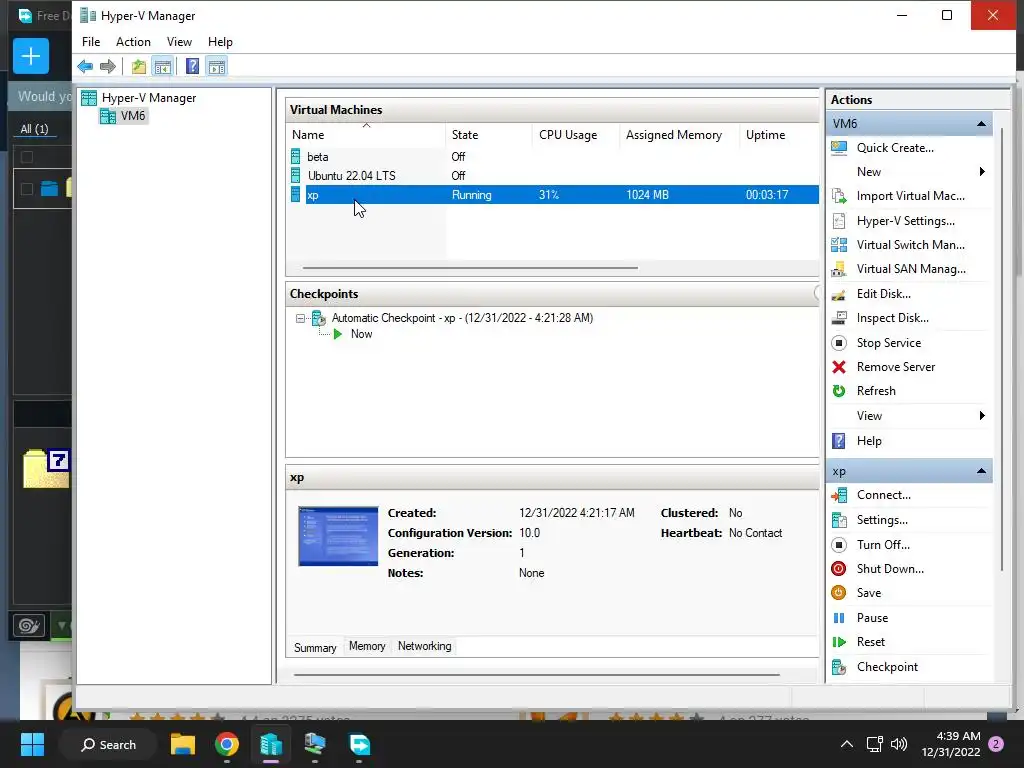Click Edit Disk action
This screenshot has height=768, width=1024.
[883, 294]
